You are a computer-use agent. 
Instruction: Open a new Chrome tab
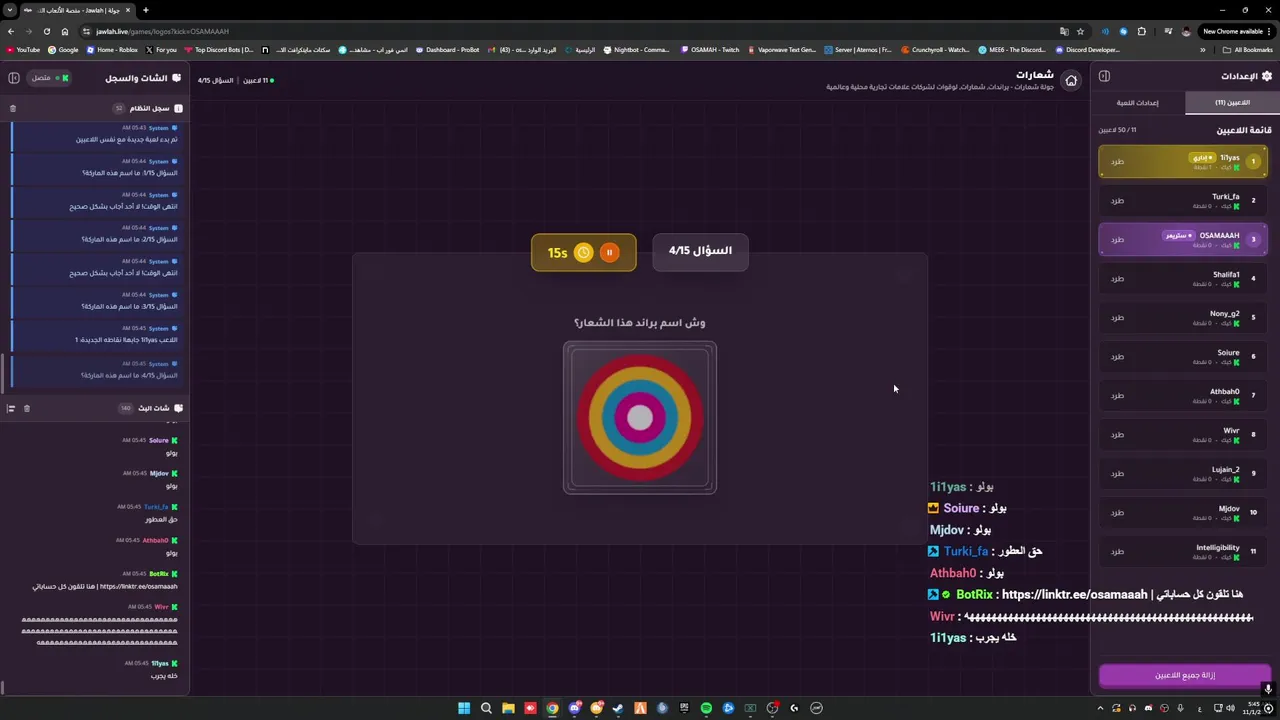(x=145, y=10)
